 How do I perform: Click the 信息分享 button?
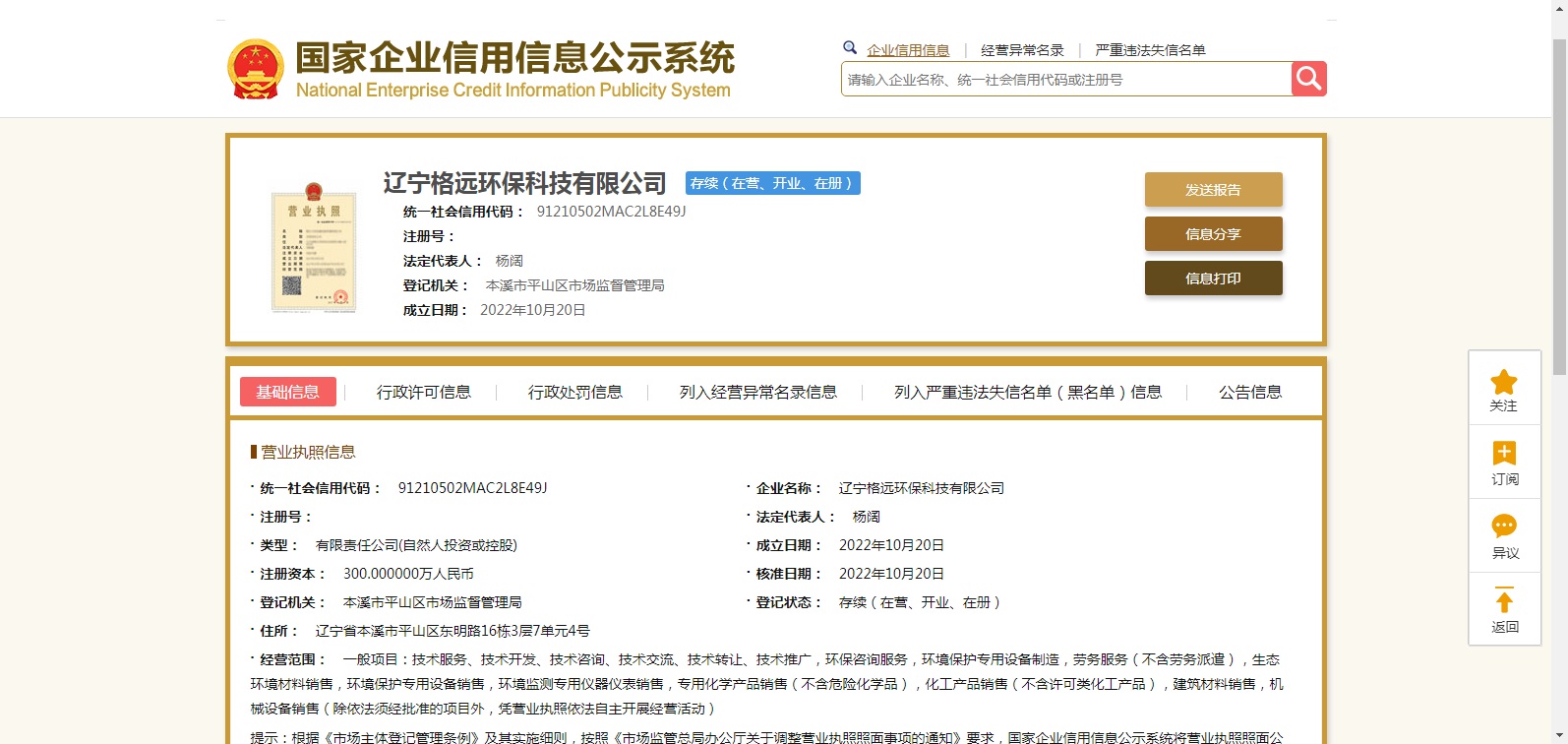[1213, 234]
